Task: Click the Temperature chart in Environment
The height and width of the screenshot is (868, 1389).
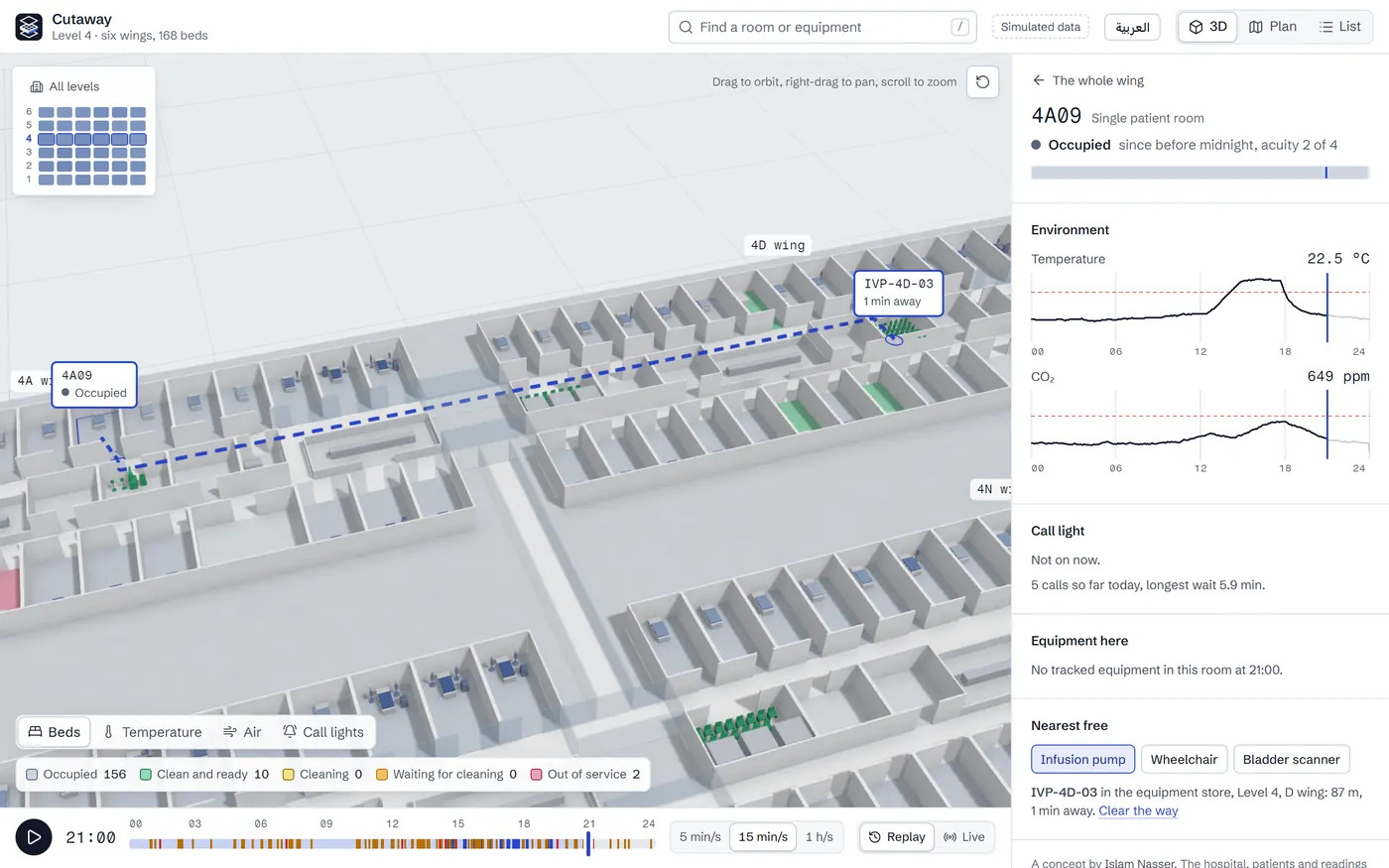Action: 1200,308
